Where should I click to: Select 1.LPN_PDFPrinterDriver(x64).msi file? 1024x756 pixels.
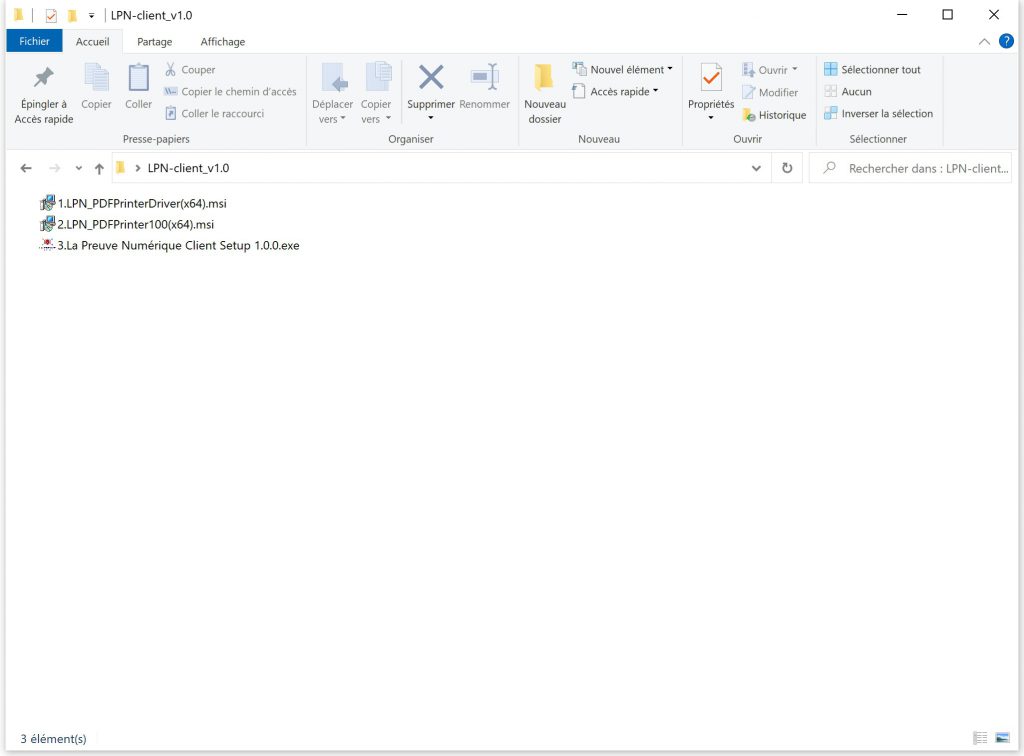click(x=133, y=203)
